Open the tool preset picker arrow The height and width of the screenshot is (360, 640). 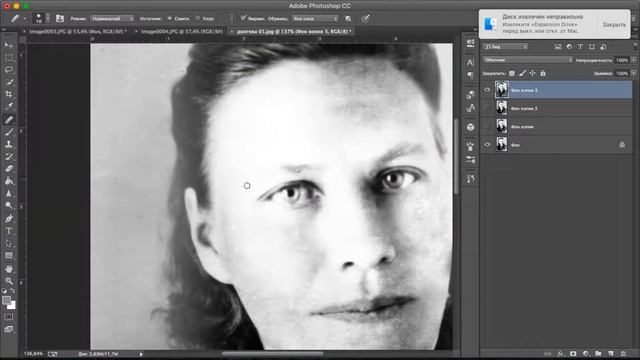click(24, 19)
